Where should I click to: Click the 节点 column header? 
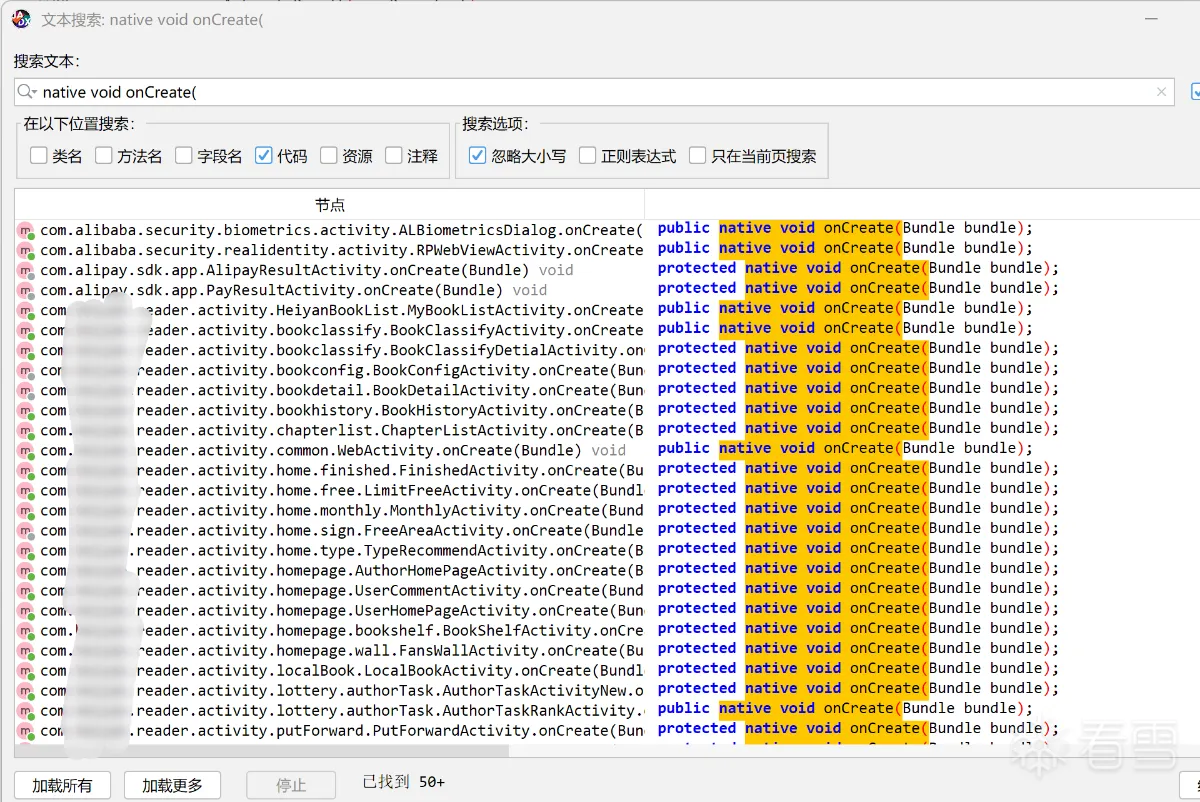(x=329, y=204)
